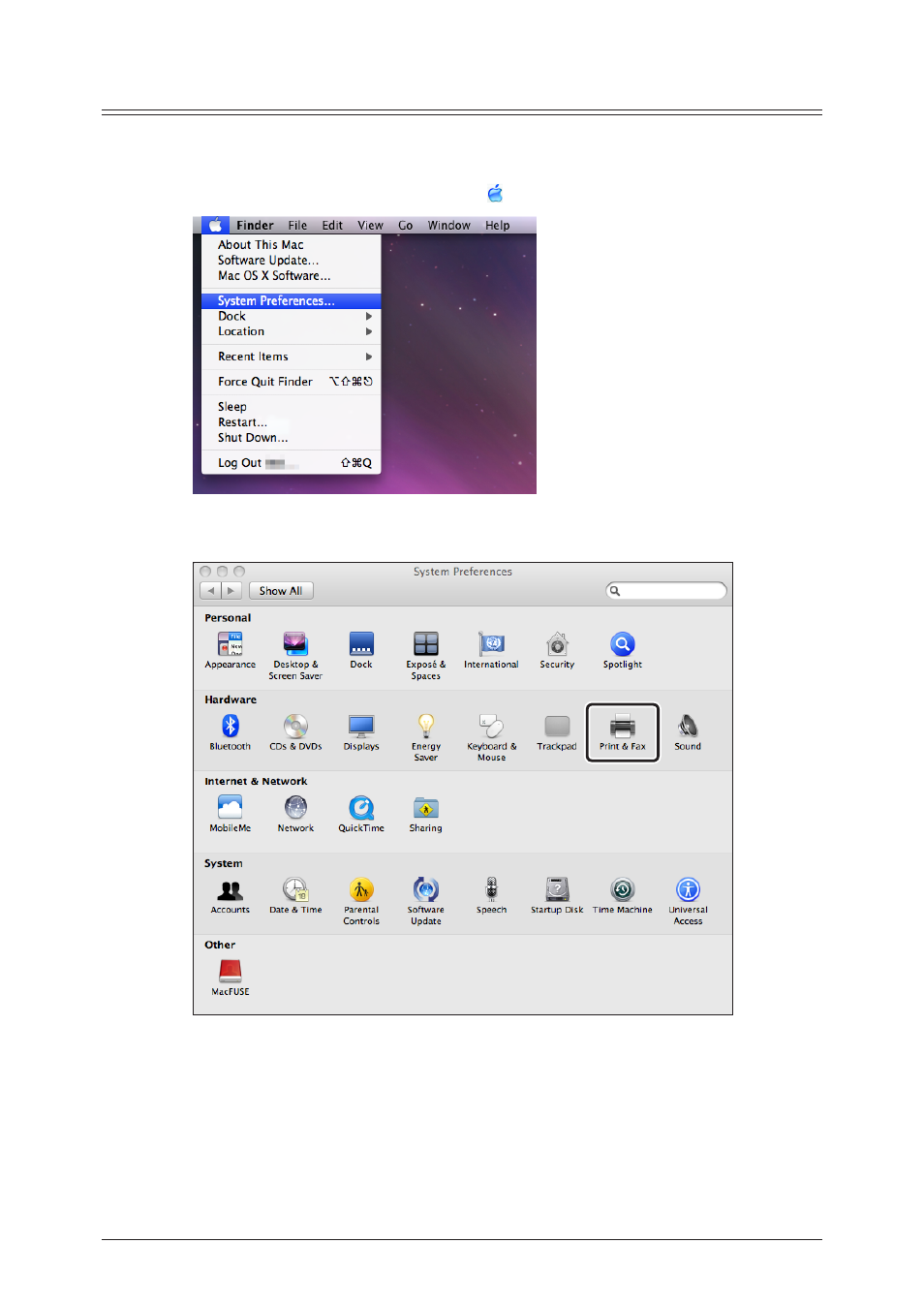Open the Sound preference pane
Screen dimensions: 924x1305
tap(688, 732)
